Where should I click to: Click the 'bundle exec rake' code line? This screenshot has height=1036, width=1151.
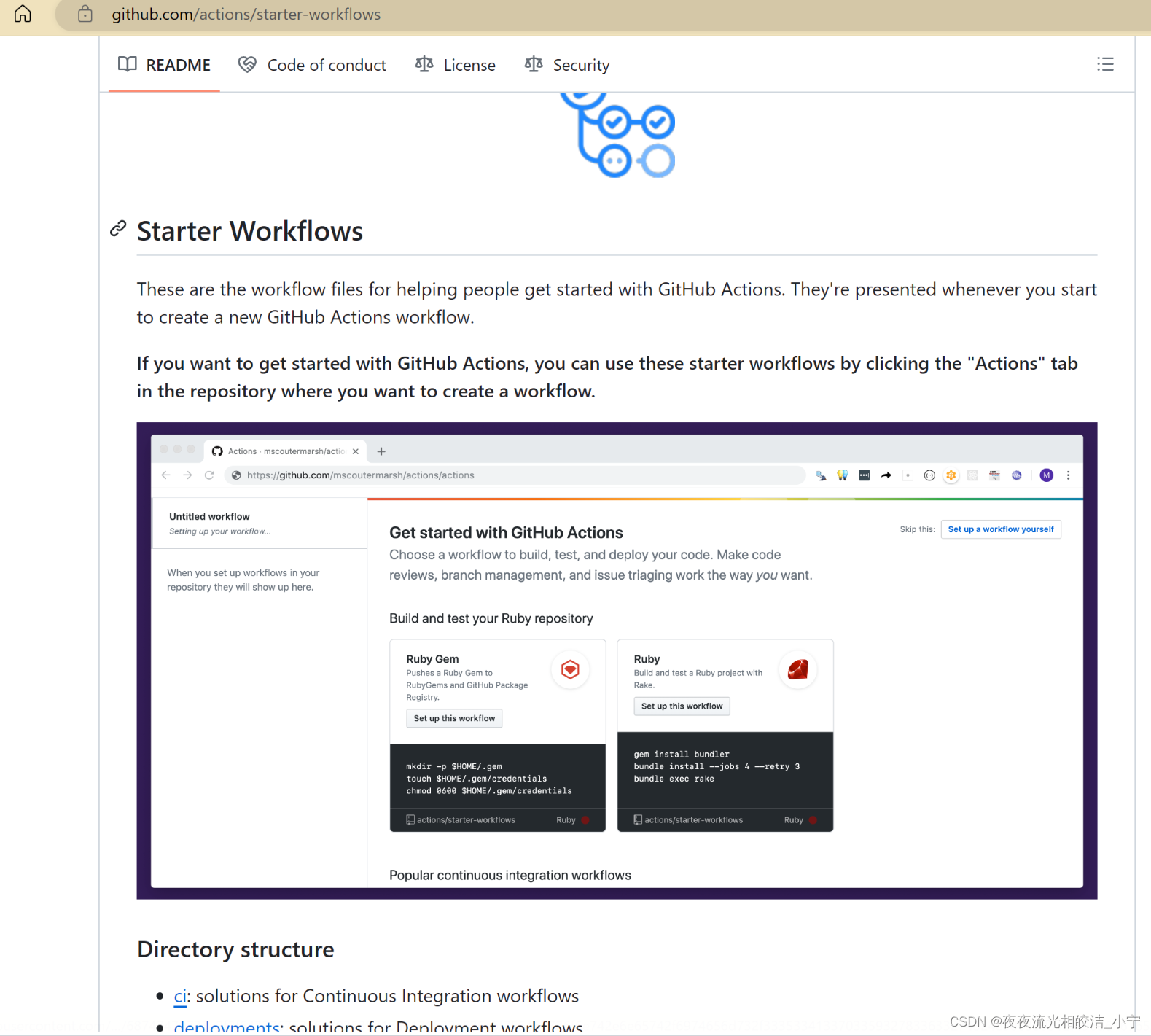[x=674, y=779]
